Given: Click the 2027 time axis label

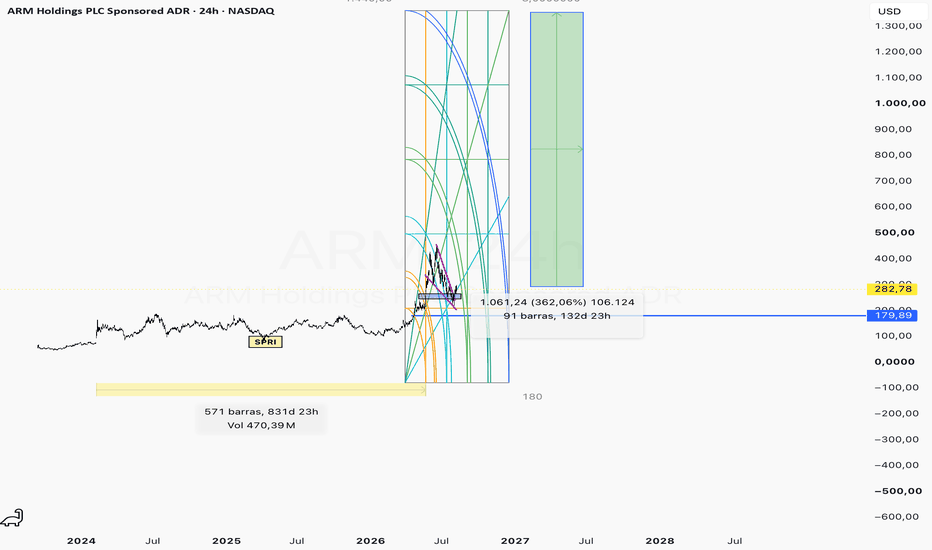Looking at the screenshot, I should coord(515,540).
